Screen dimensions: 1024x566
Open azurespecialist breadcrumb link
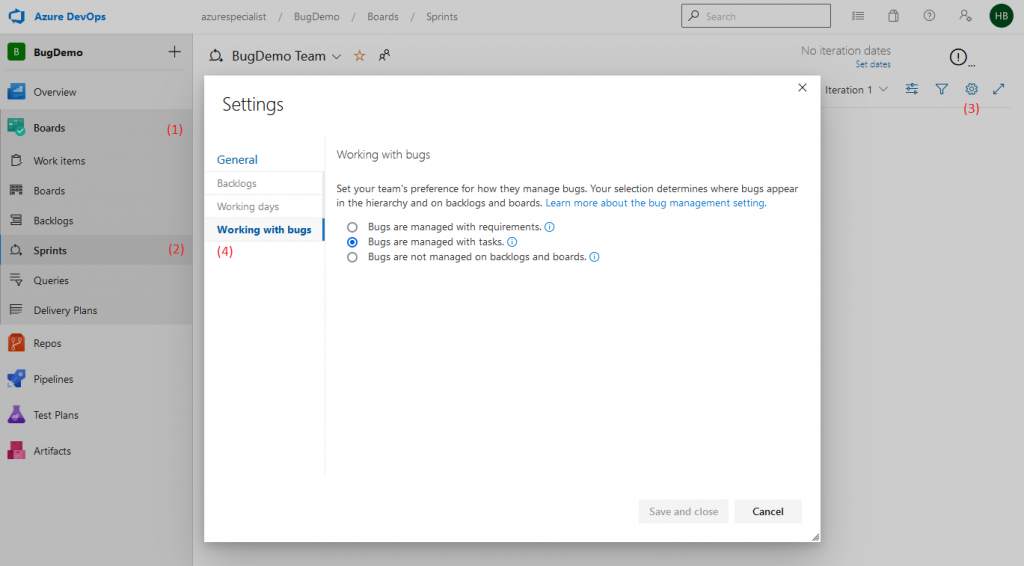pyautogui.click(x=234, y=17)
